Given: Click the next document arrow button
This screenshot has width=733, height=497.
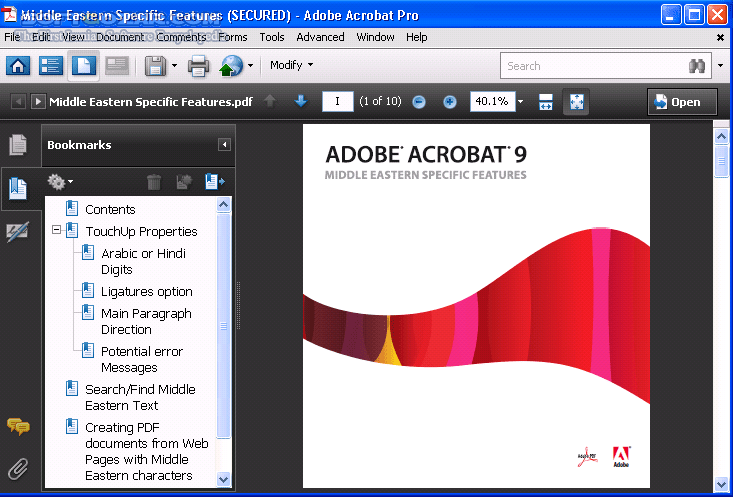Looking at the screenshot, I should coord(38,101).
